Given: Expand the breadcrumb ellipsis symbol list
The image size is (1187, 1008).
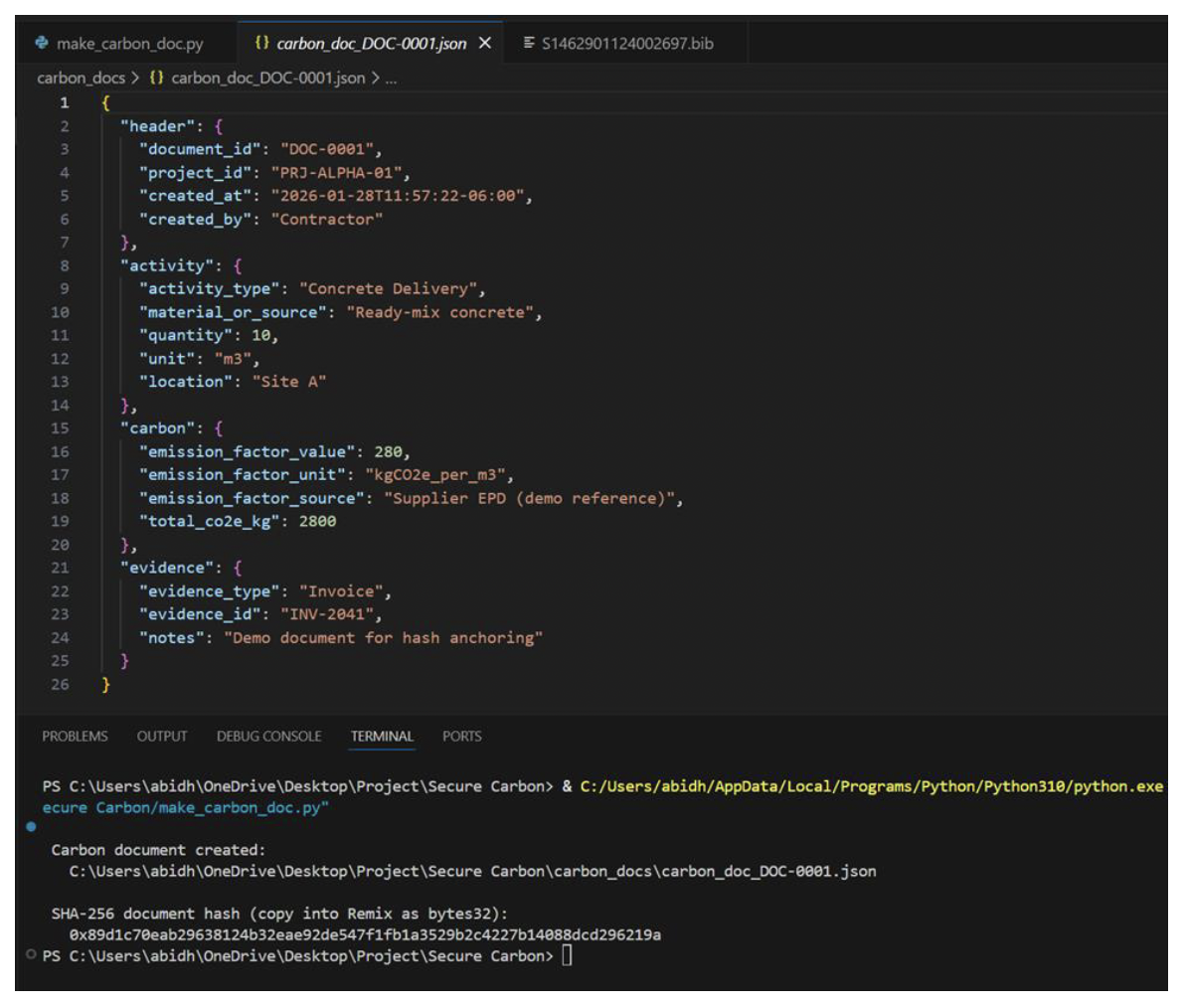Looking at the screenshot, I should (x=391, y=78).
